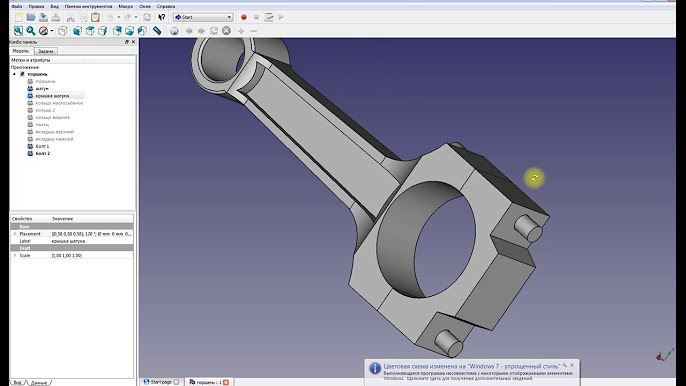Click the Label value field крышка шатуна

[x=92, y=241]
